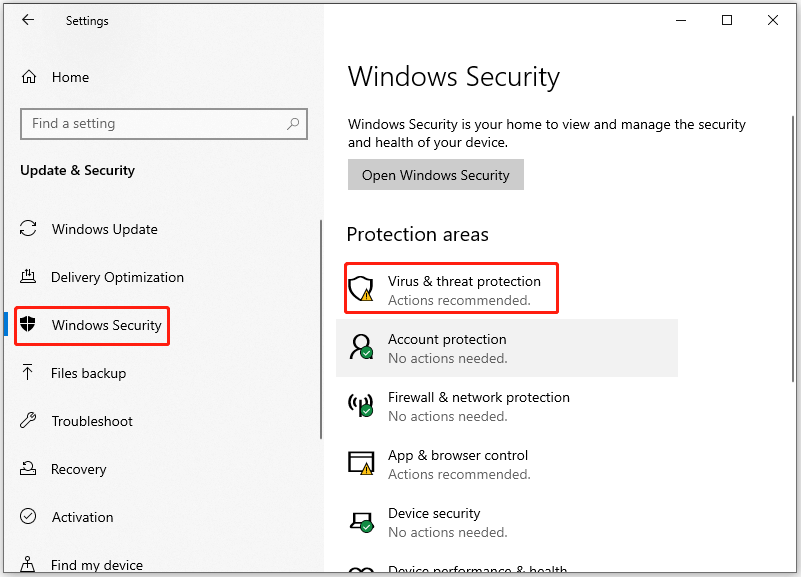Click the Troubleshoot wrench icon
Viewport: 801px width, 577px height.
29,421
